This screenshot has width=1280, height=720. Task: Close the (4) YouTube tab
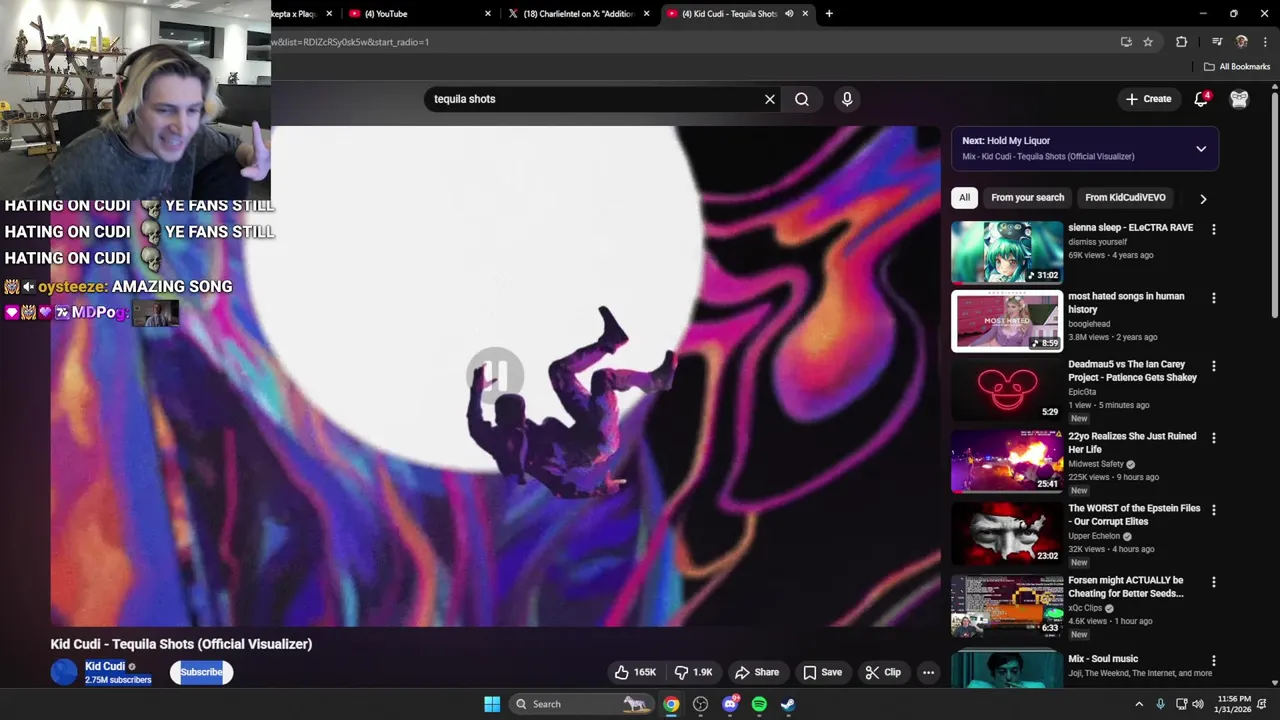pos(488,14)
